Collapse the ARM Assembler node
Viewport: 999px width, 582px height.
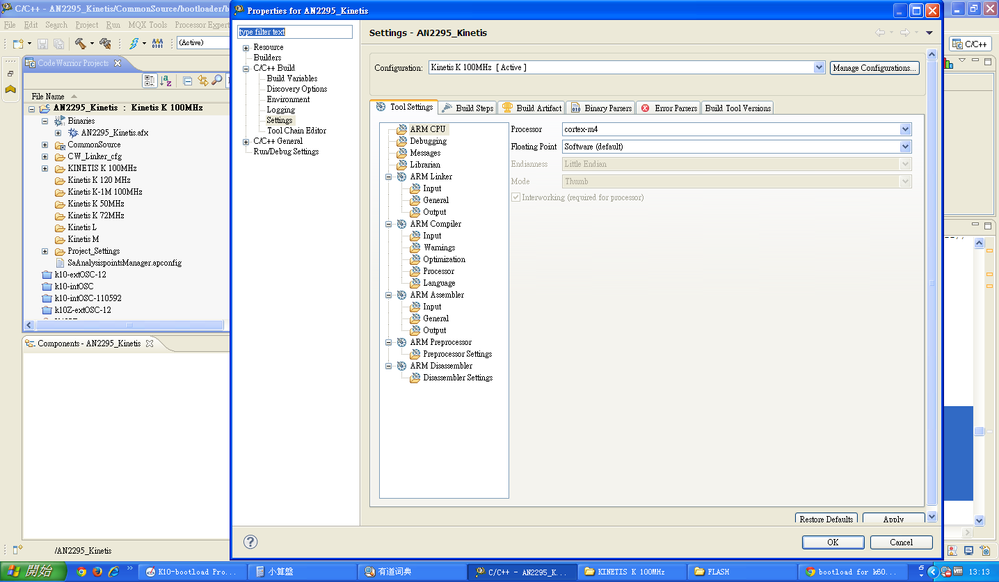point(389,295)
